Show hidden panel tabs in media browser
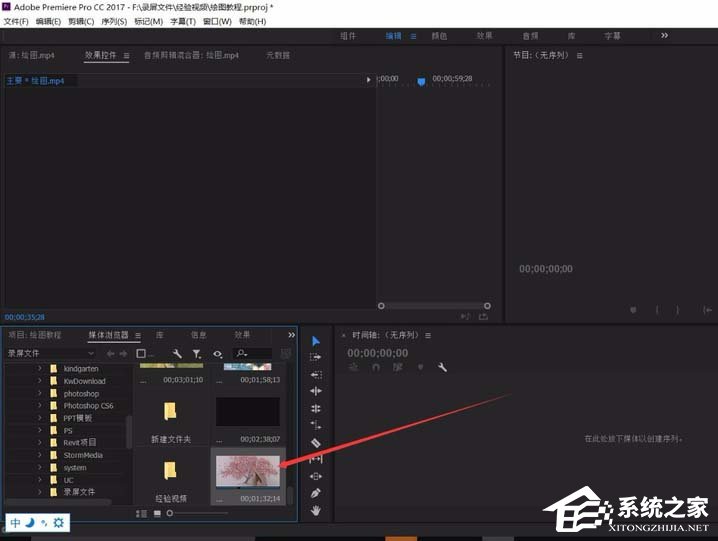Viewport: 718px width, 541px height. (x=291, y=335)
